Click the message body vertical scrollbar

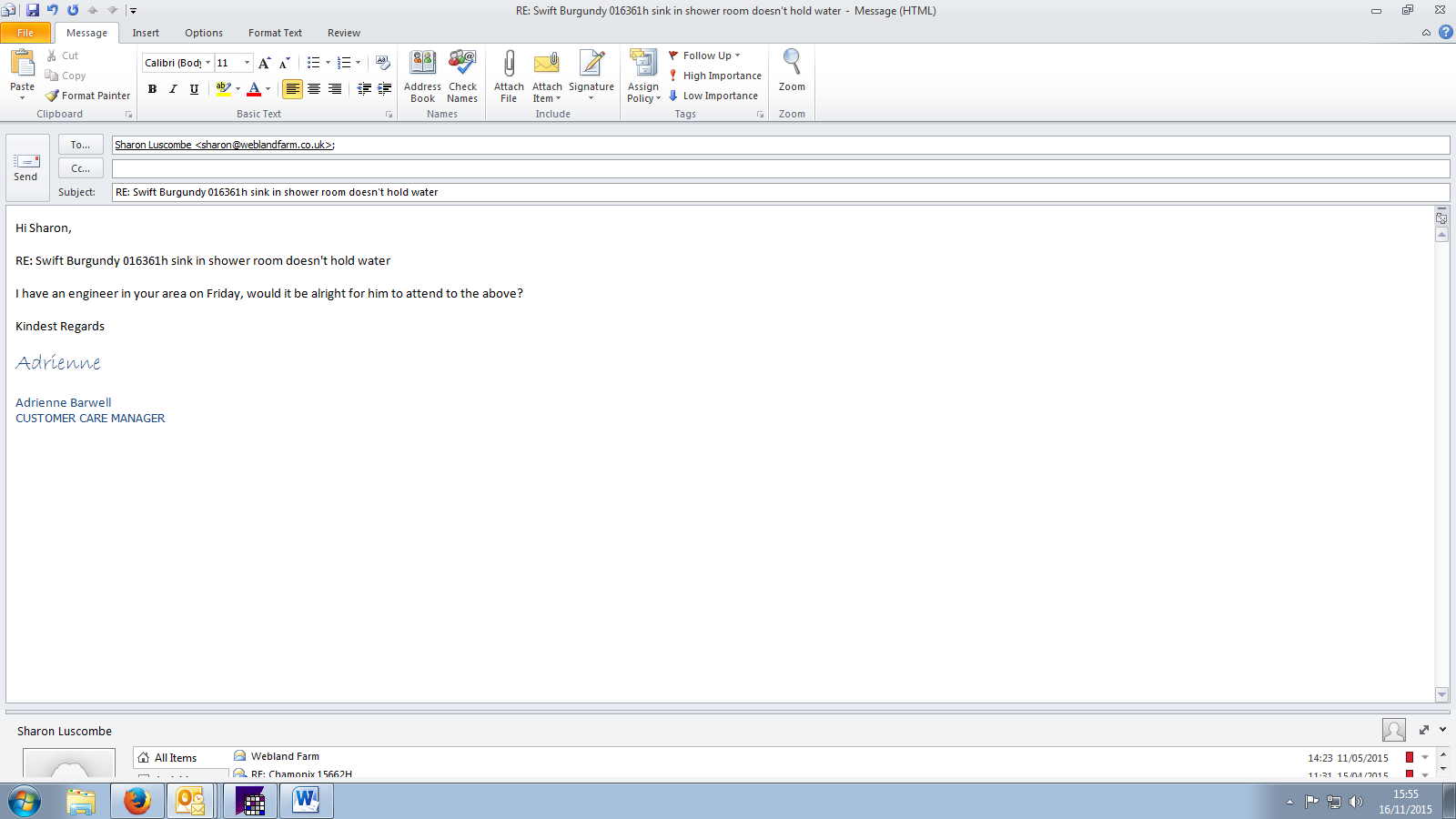(1441, 464)
